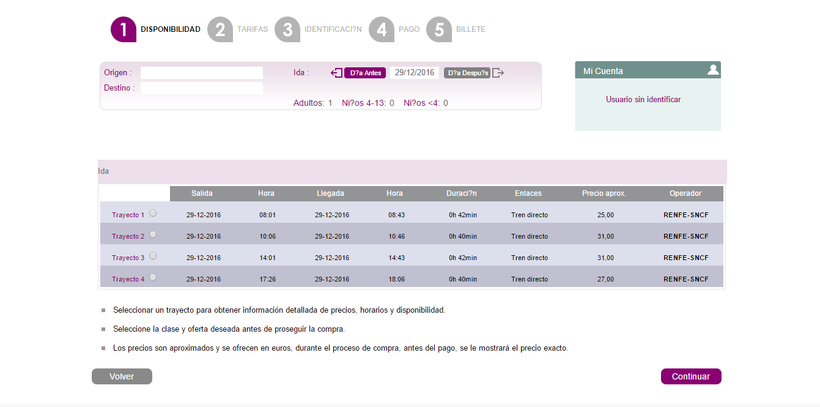Select the Trayecto 1 radio button
Viewport: 820px width, 407px height.
[153, 213]
